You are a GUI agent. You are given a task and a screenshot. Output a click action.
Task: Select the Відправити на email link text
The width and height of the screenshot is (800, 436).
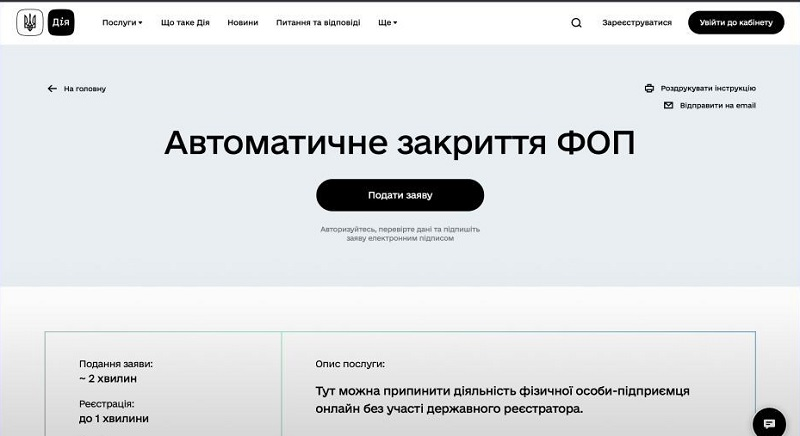pos(717,105)
